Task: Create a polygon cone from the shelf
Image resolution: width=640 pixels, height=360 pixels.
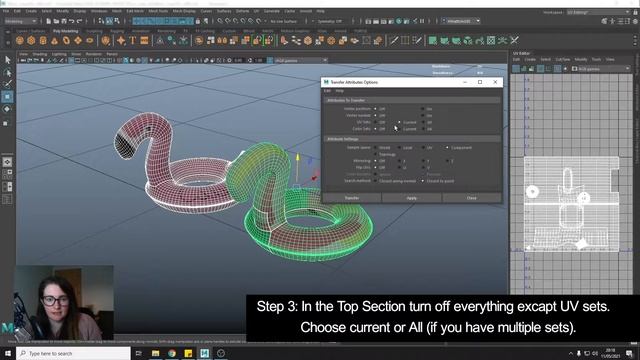Action: [54, 40]
